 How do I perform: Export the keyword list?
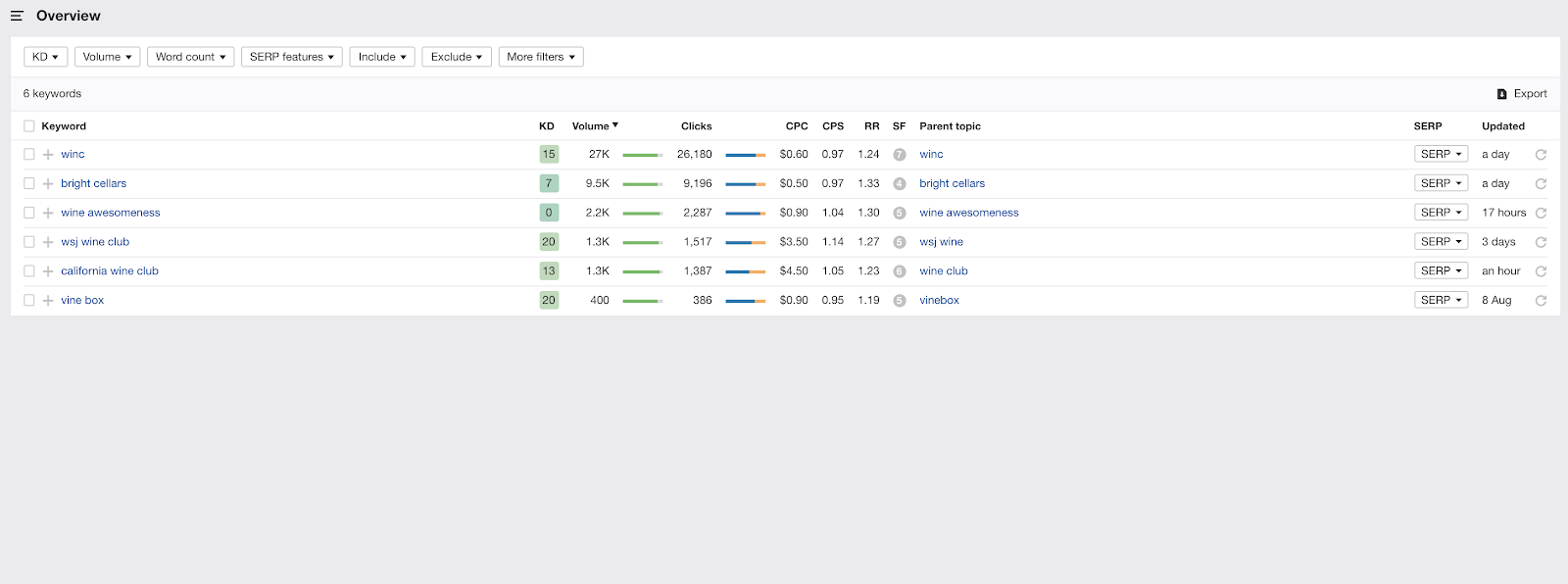[x=1522, y=94]
